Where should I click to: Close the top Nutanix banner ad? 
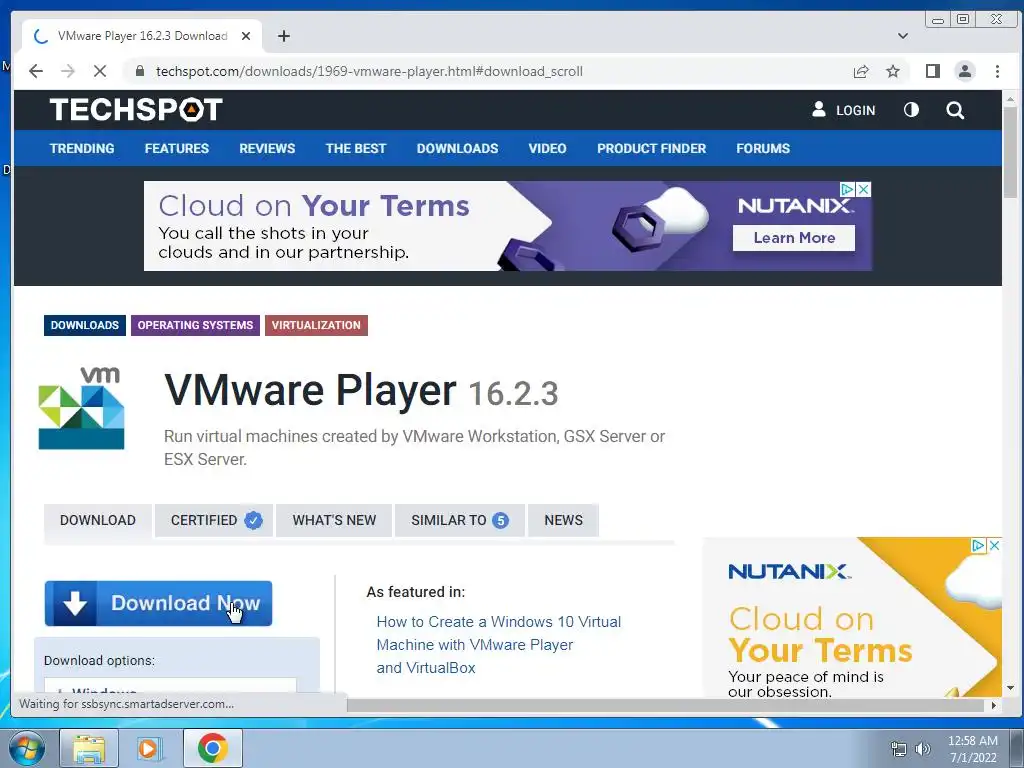pos(863,189)
